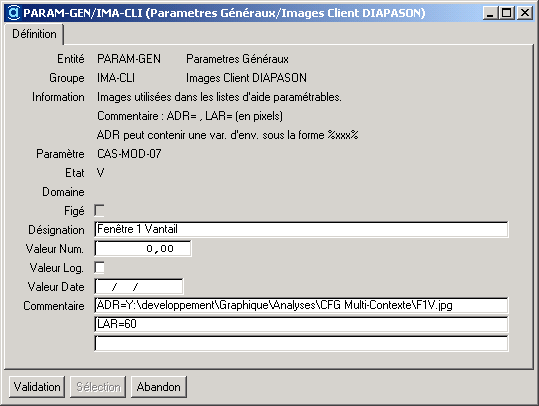Click the Abandon button
This screenshot has width=539, height=406.
click(x=158, y=387)
